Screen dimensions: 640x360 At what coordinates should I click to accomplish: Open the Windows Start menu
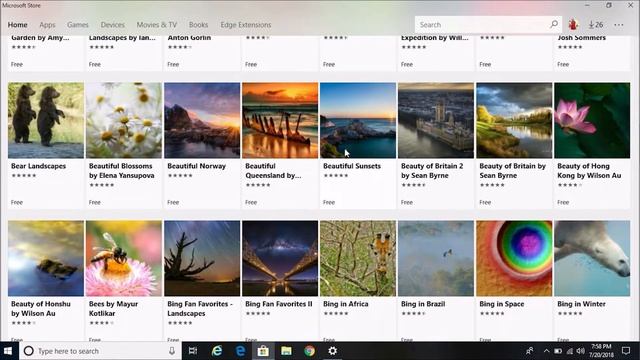pos(8,351)
